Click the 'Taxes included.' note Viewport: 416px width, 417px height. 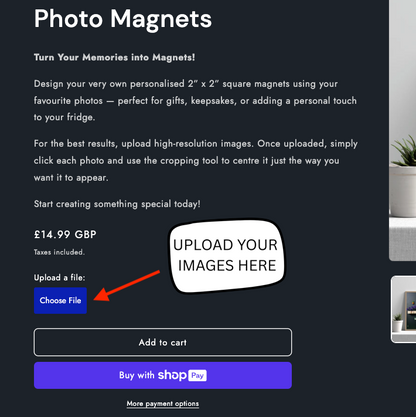tap(59, 252)
